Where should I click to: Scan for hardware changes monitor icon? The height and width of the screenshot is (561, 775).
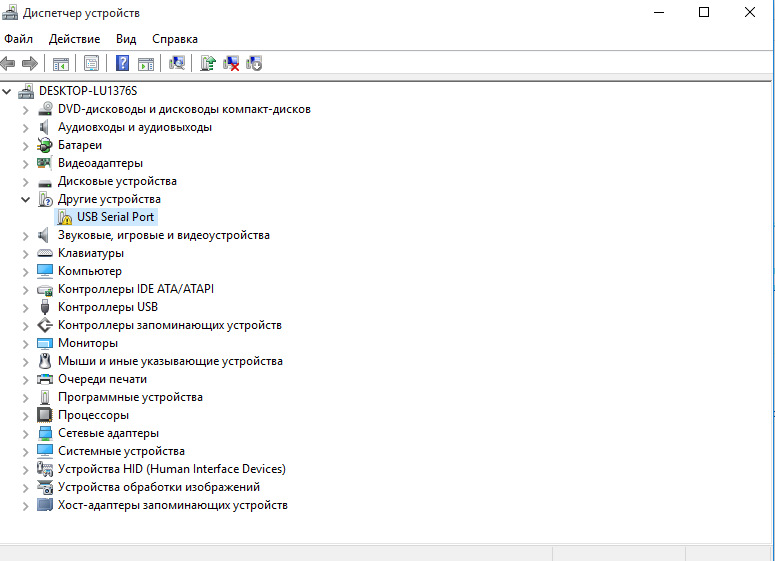177,63
